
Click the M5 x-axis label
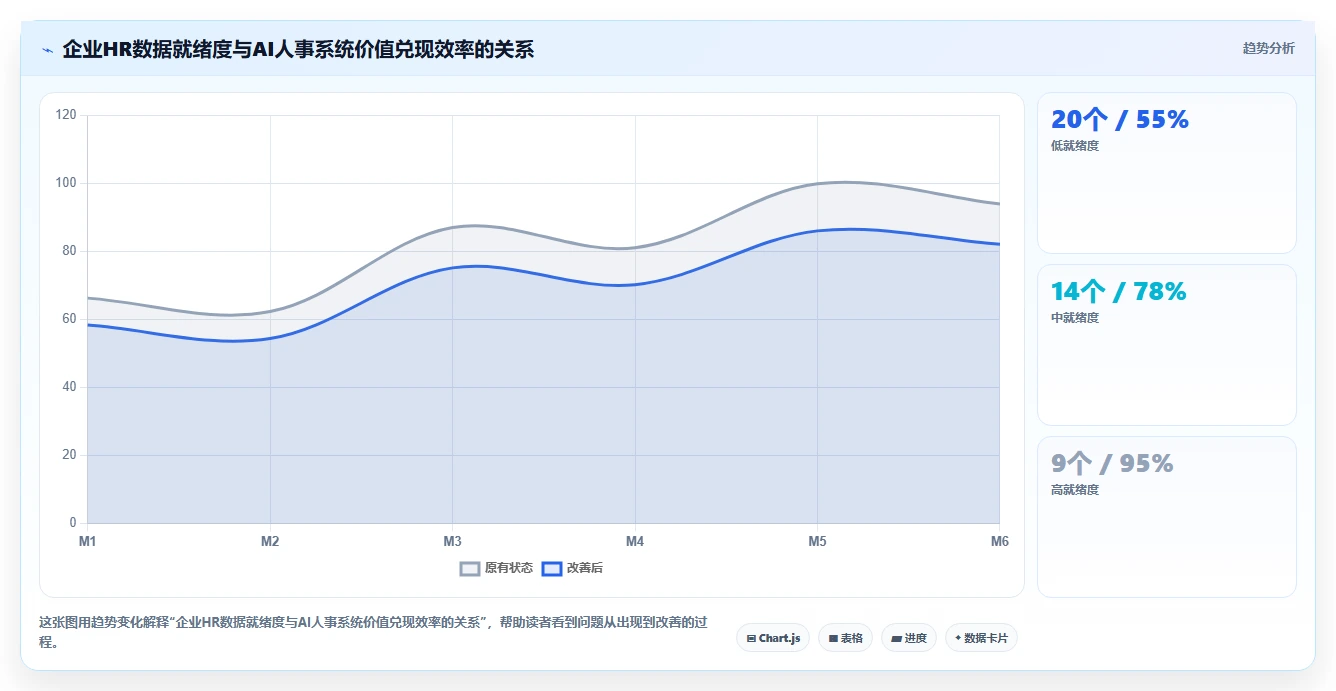(x=817, y=541)
